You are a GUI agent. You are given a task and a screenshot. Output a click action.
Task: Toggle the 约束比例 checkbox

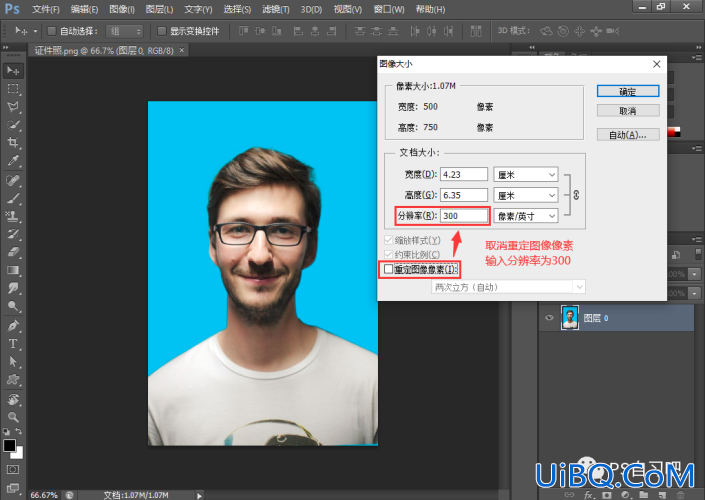click(x=388, y=254)
